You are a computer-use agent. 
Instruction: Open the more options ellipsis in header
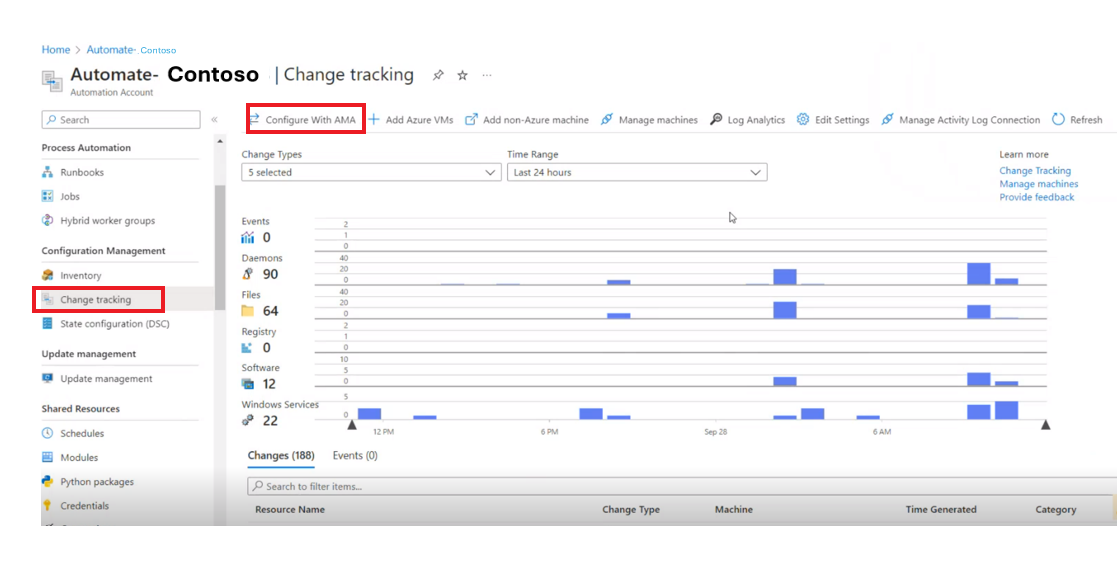(x=487, y=75)
